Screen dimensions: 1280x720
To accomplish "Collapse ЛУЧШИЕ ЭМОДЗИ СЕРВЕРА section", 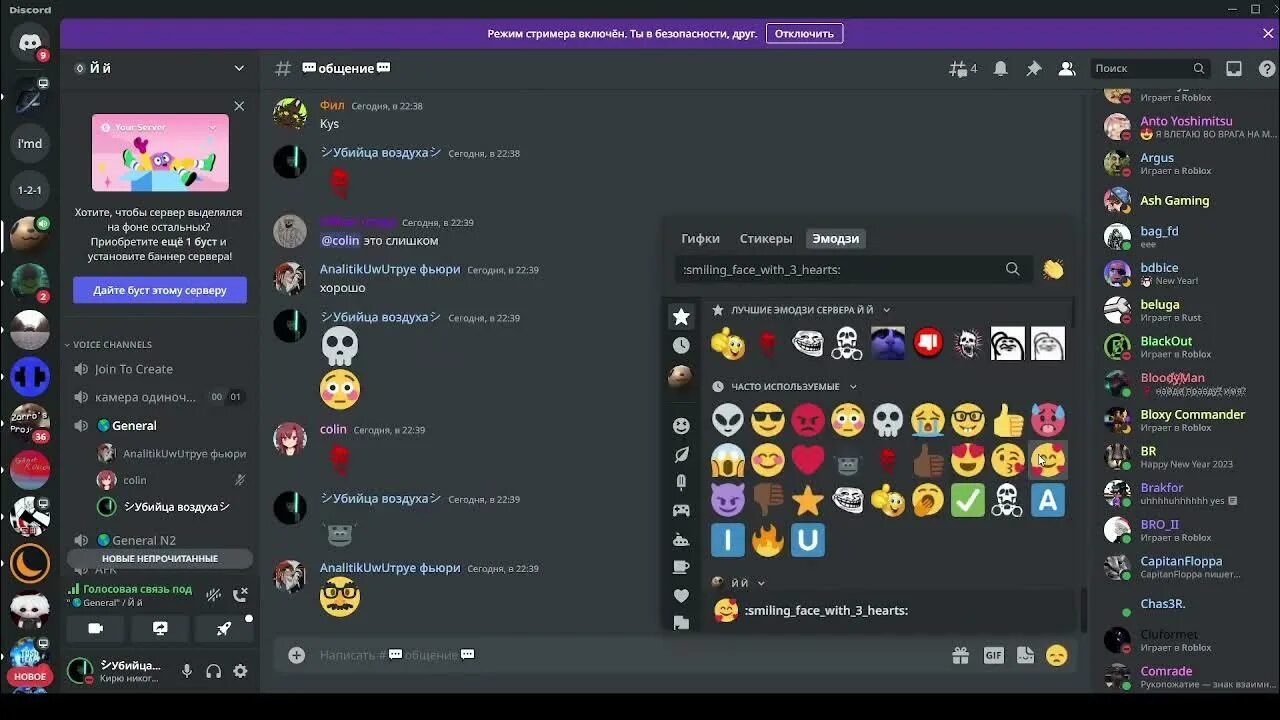I will [x=801, y=310].
